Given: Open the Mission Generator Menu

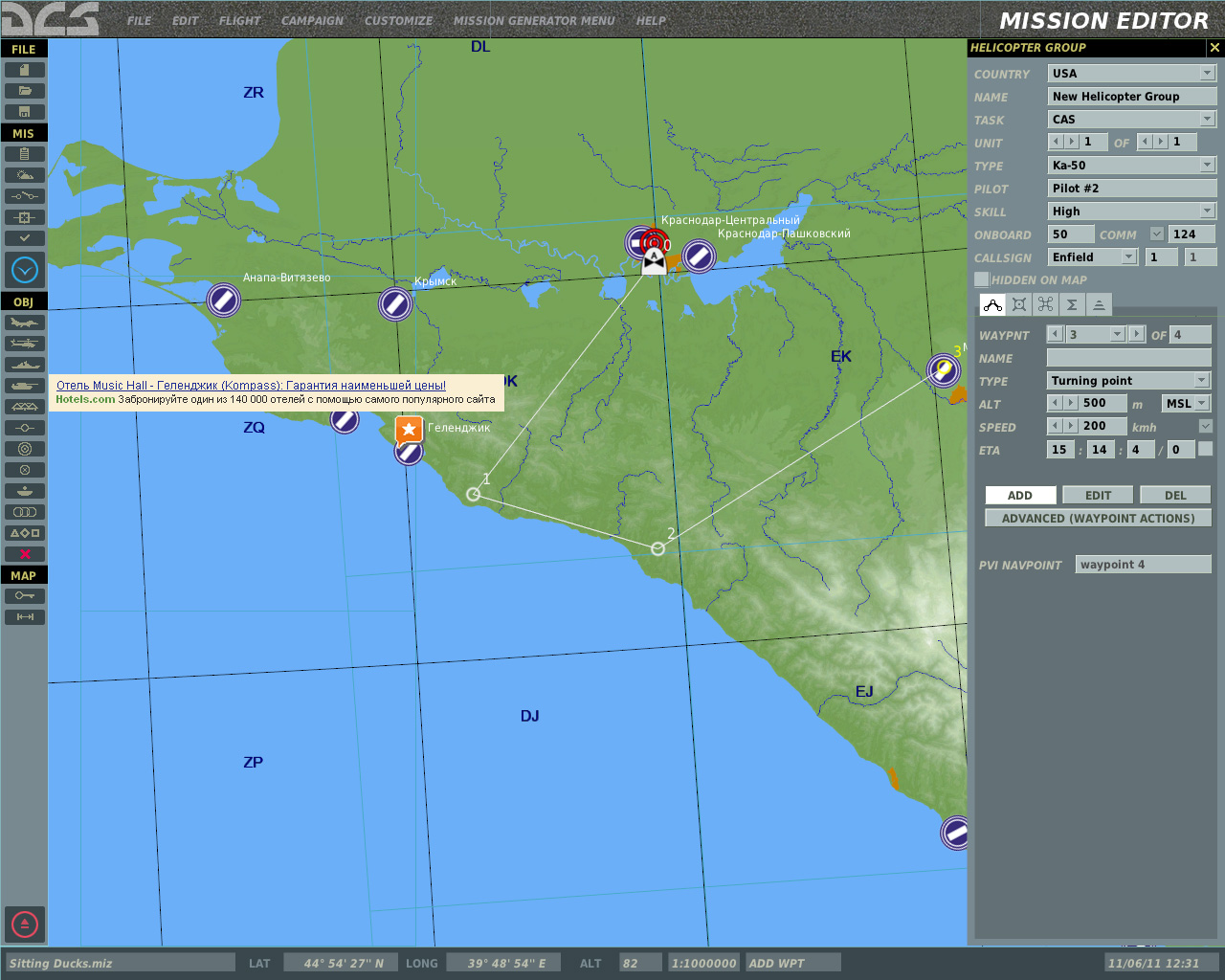Looking at the screenshot, I should click(x=534, y=20).
